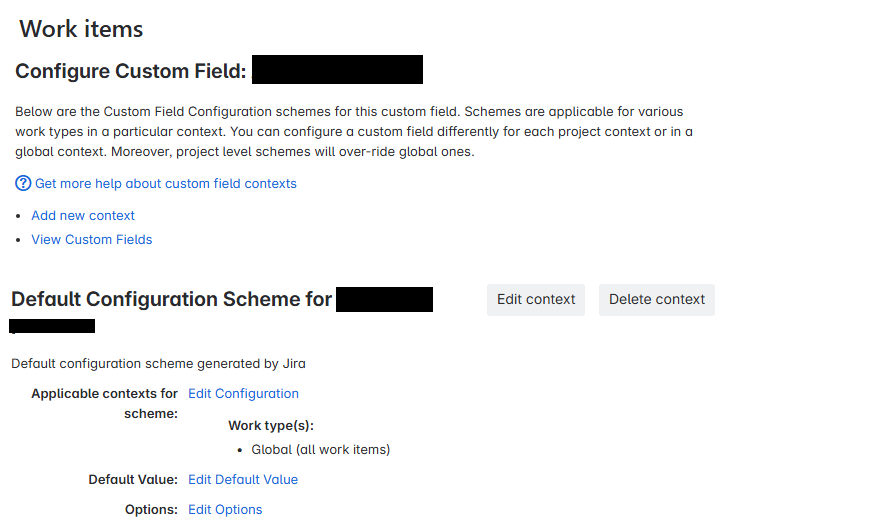Click the 'Applicable contexts for scheme:' label
Viewport: 875px width, 519px height.
(105, 403)
